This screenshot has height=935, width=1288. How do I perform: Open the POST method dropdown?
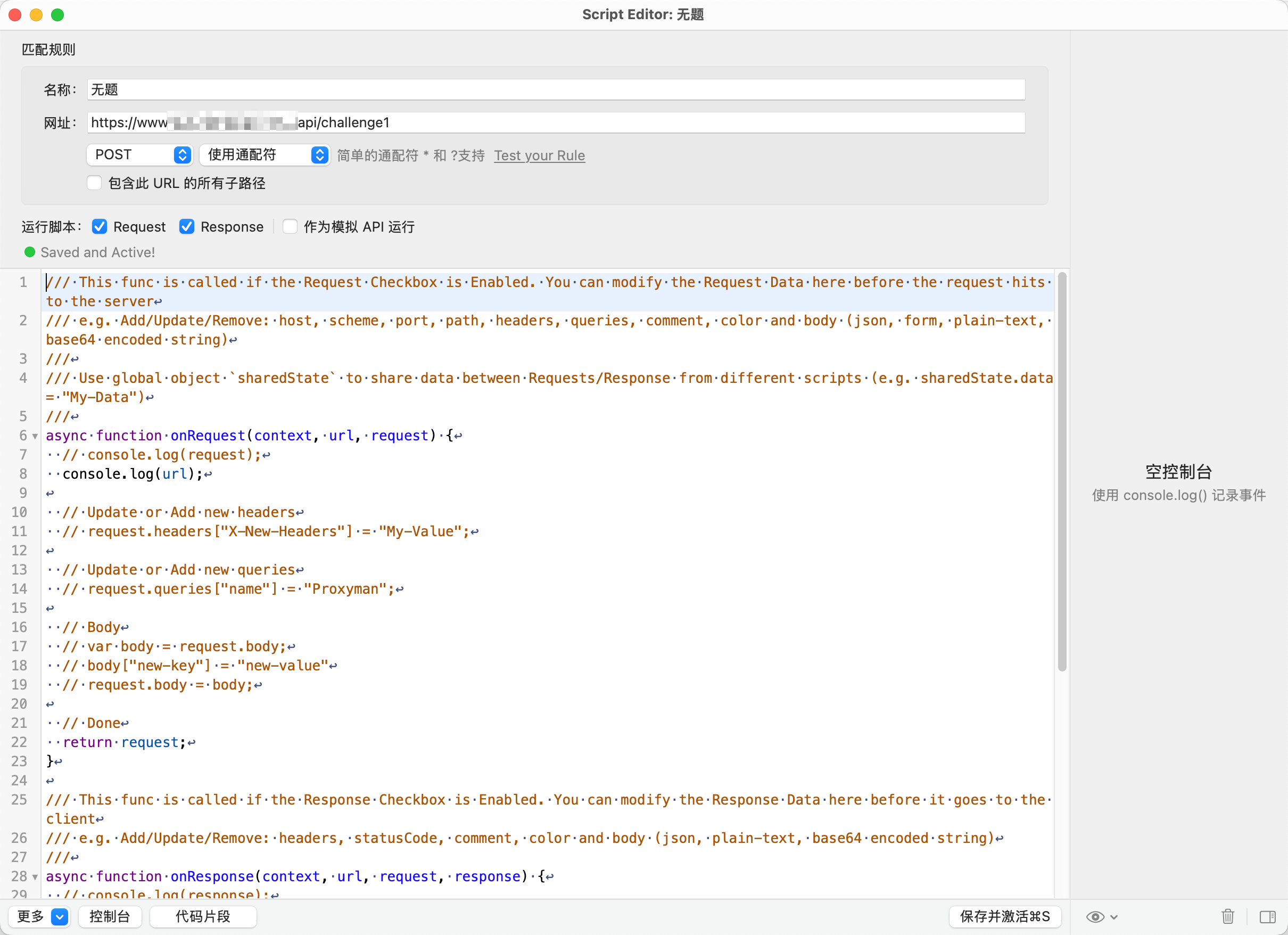[x=139, y=154]
